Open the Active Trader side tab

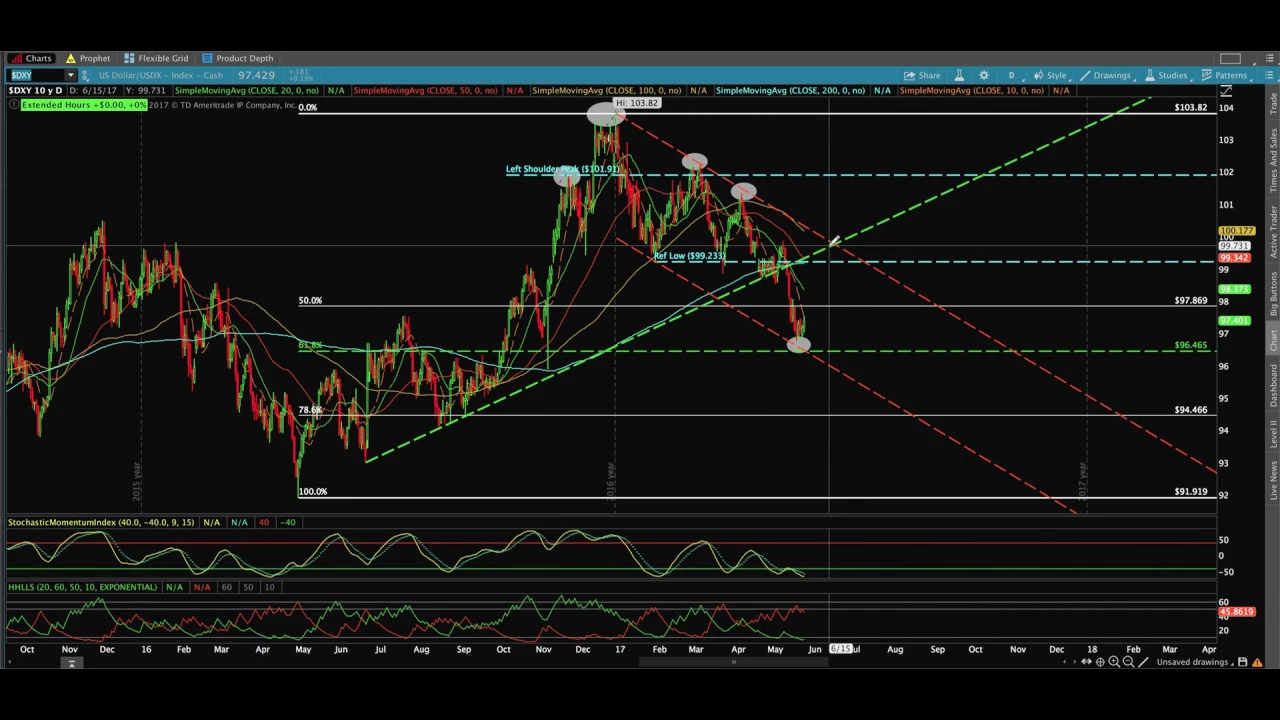pyautogui.click(x=1273, y=230)
